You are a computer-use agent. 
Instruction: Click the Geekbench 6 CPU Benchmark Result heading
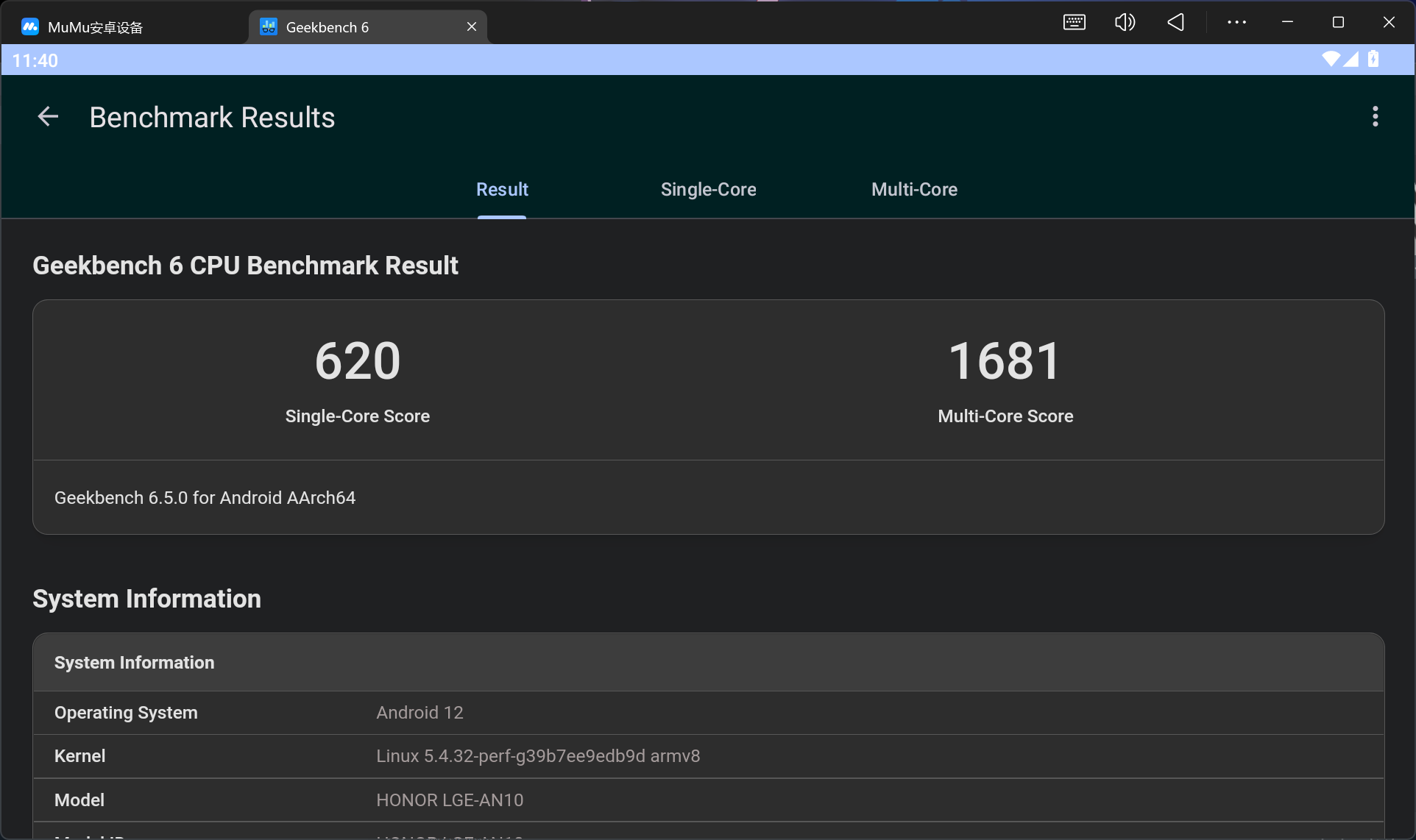click(245, 266)
